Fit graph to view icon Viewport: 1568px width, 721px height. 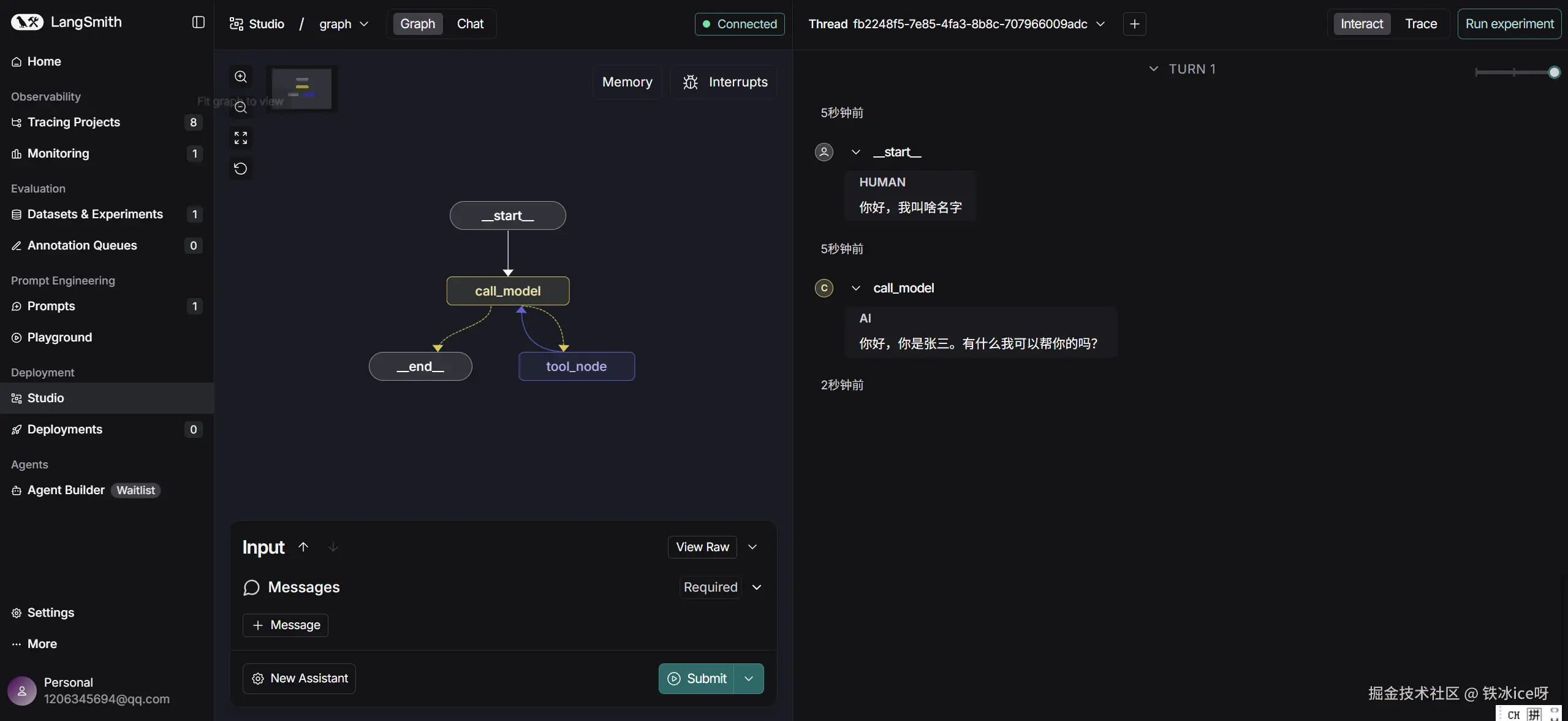(241, 138)
